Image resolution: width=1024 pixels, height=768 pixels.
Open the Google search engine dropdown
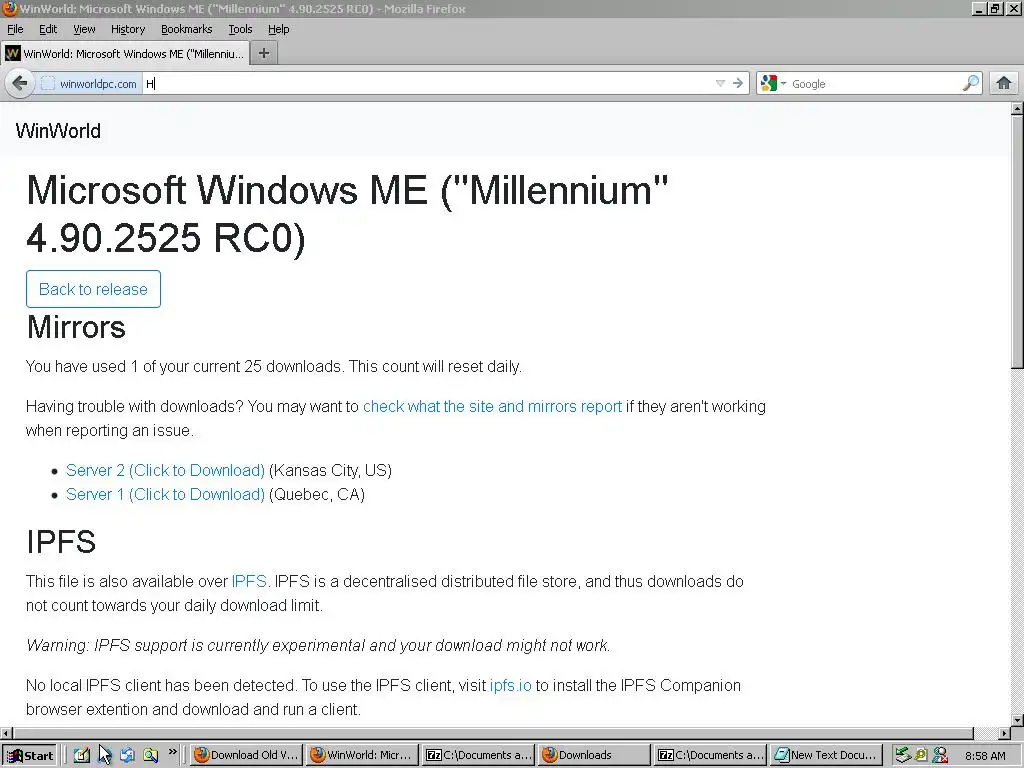[773, 84]
